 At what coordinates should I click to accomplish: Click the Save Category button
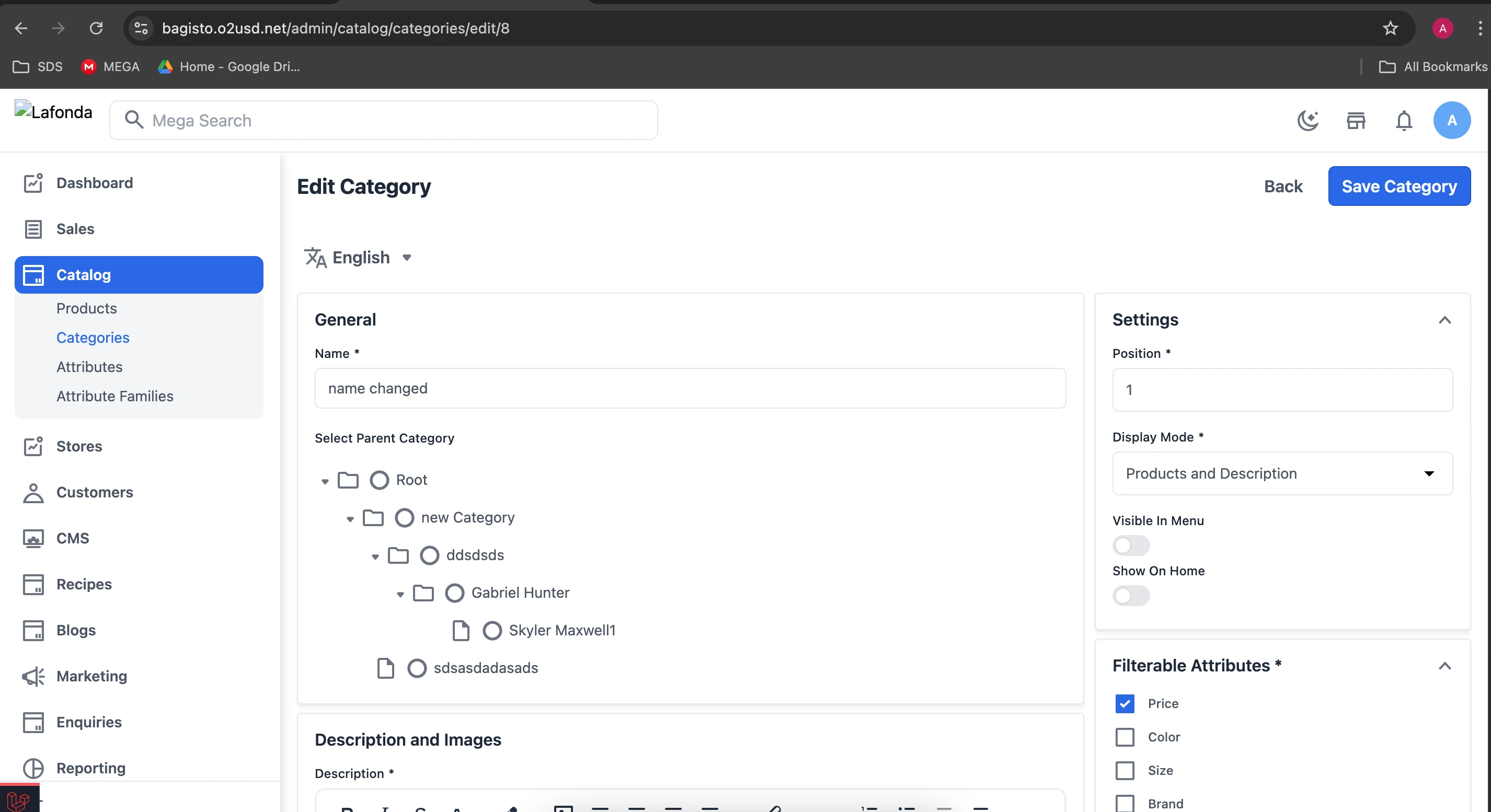pos(1398,186)
